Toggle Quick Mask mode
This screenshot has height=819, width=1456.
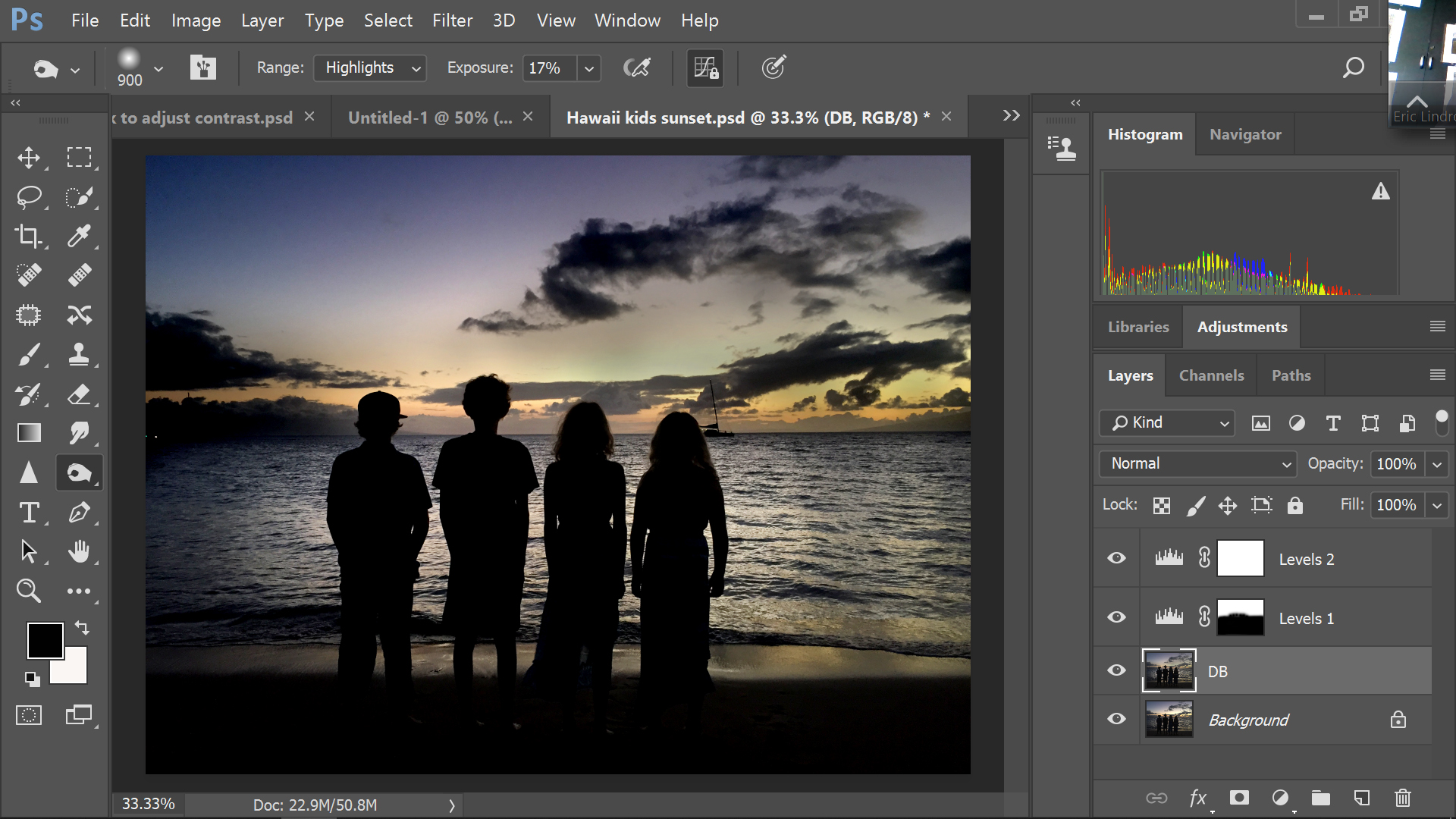(x=29, y=715)
